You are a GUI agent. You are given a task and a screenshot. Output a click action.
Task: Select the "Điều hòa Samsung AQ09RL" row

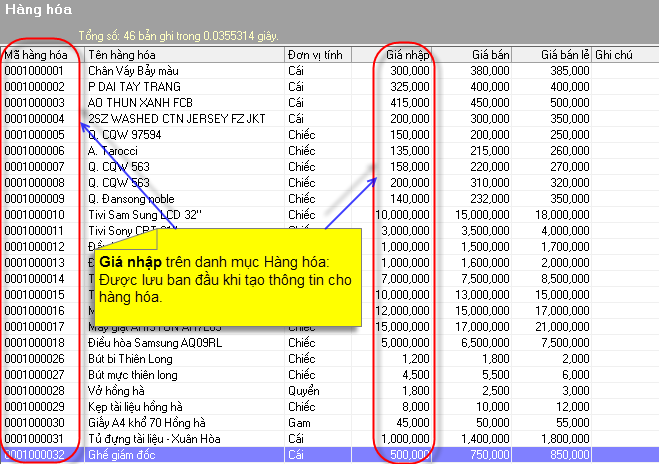tap(155, 342)
